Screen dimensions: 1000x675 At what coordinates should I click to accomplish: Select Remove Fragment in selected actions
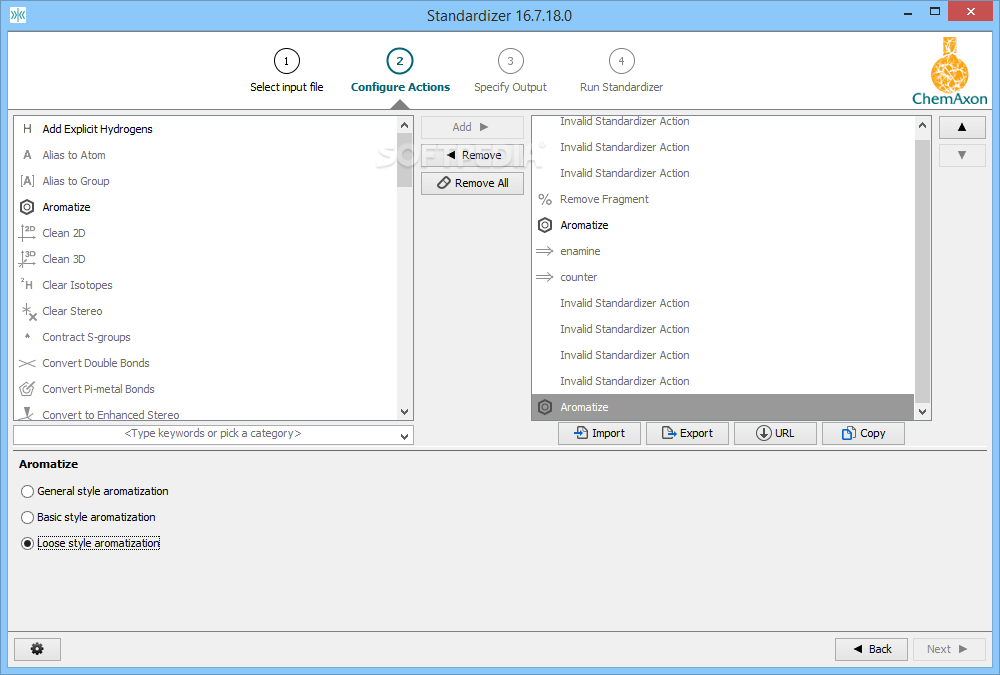click(723, 199)
